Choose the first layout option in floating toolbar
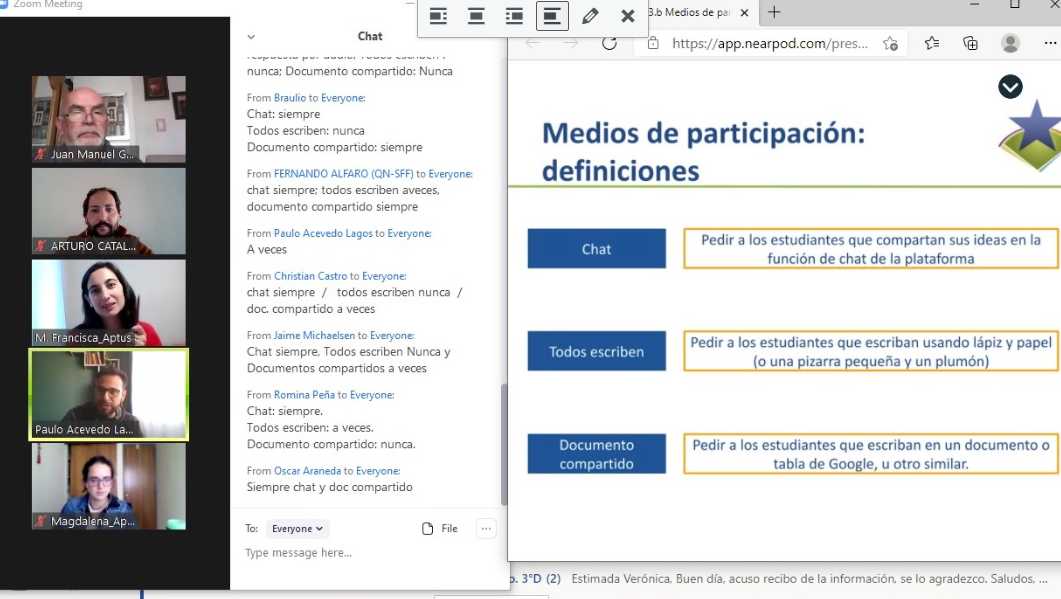Image resolution: width=1061 pixels, height=599 pixels. pyautogui.click(x=438, y=16)
